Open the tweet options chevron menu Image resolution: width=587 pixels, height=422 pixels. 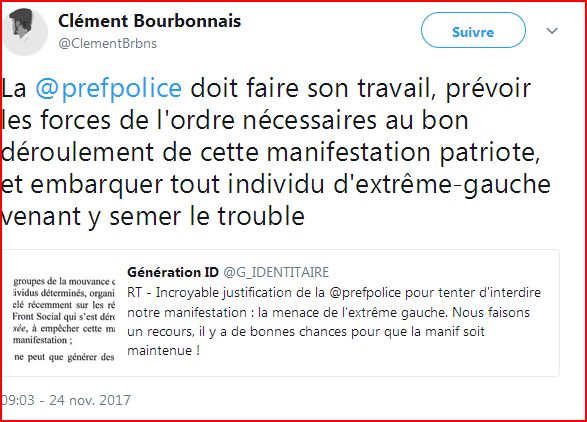coord(552,31)
